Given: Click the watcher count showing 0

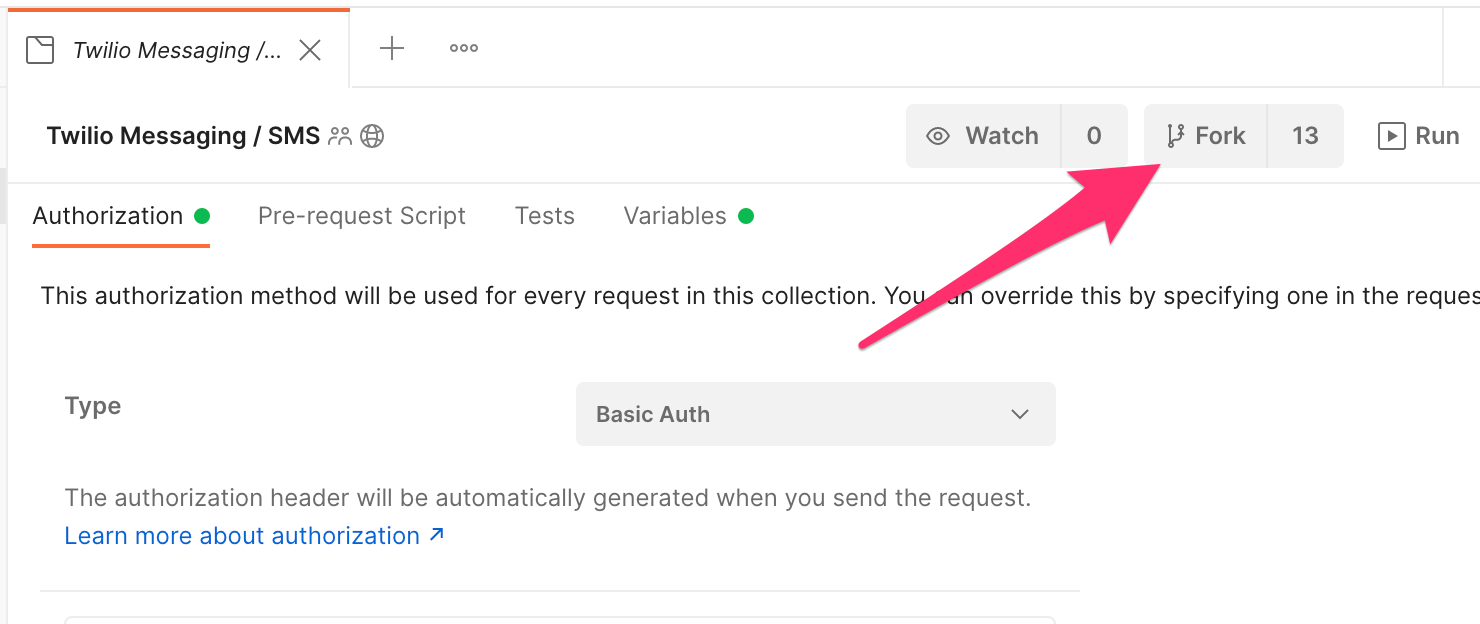Looking at the screenshot, I should click(1094, 135).
